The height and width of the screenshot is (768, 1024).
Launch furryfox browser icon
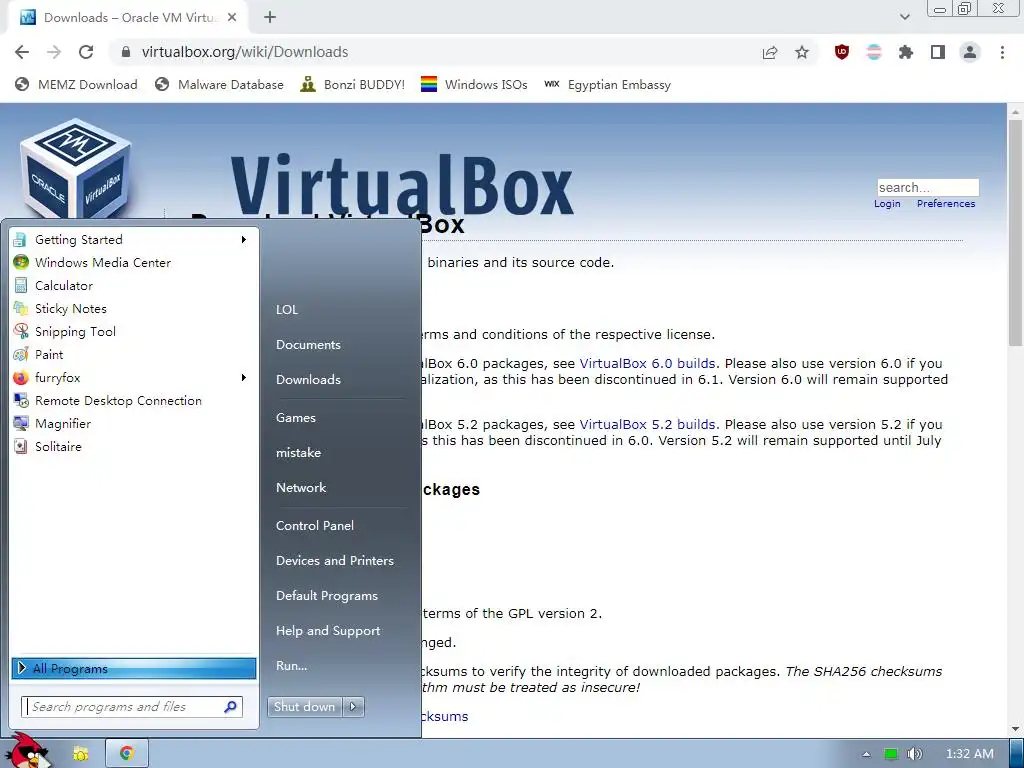(x=21, y=377)
